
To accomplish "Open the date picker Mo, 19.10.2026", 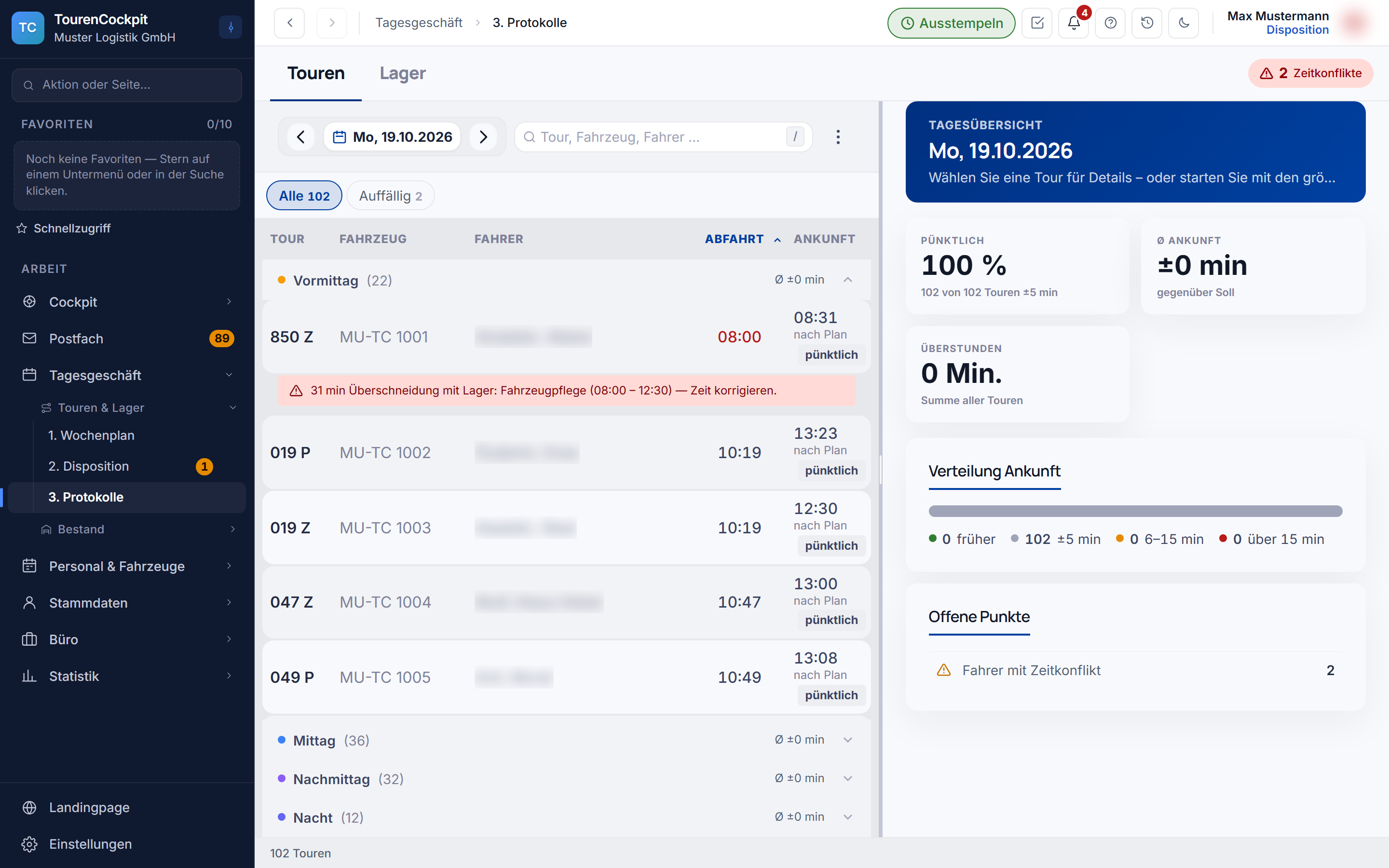I will coord(393,136).
